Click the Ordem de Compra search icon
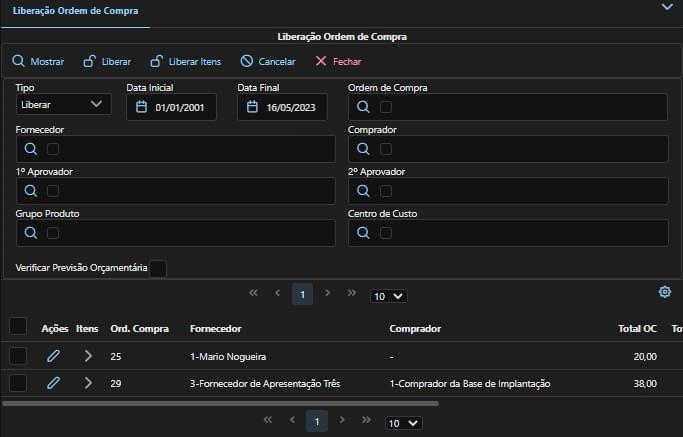Screen dimensions: 683x437 click(x=363, y=107)
